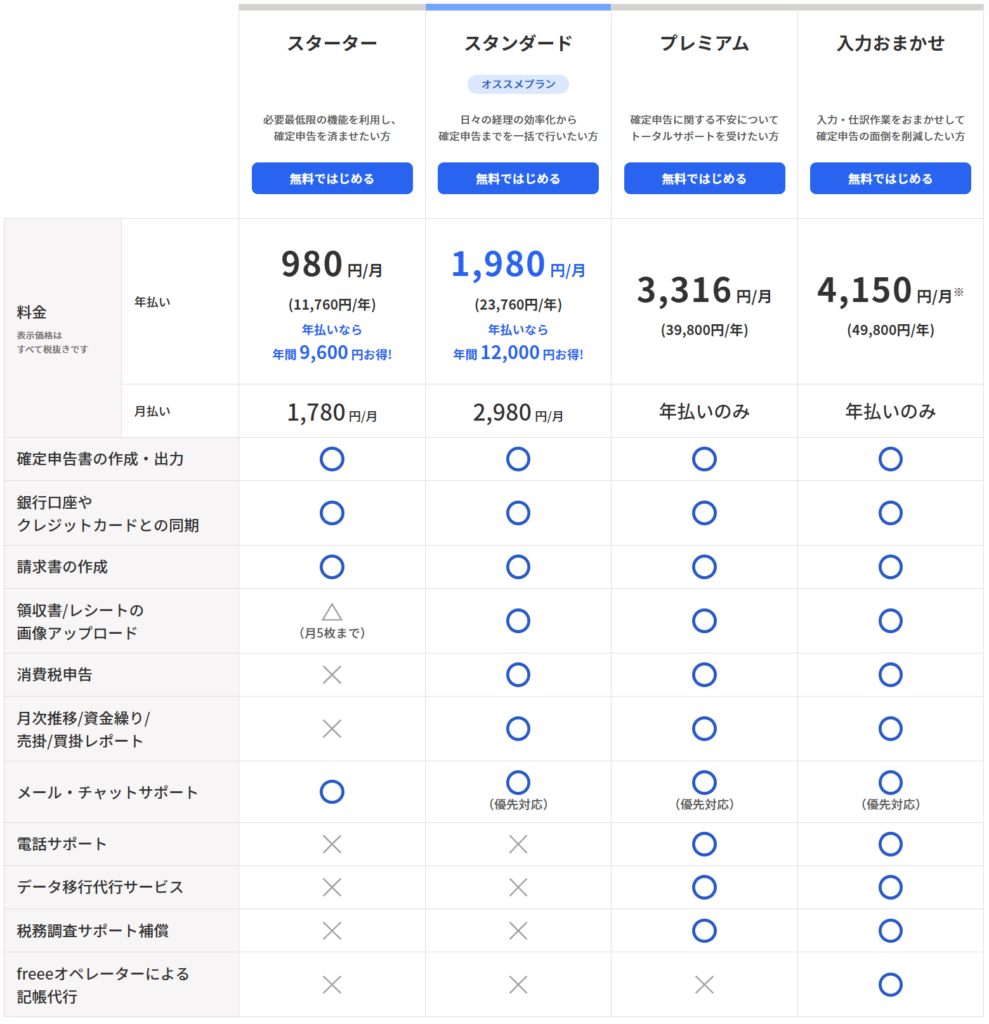This screenshot has height=1024, width=989.
Task: Click circle for メール・チャットサポート in スターター
Action: point(332,792)
